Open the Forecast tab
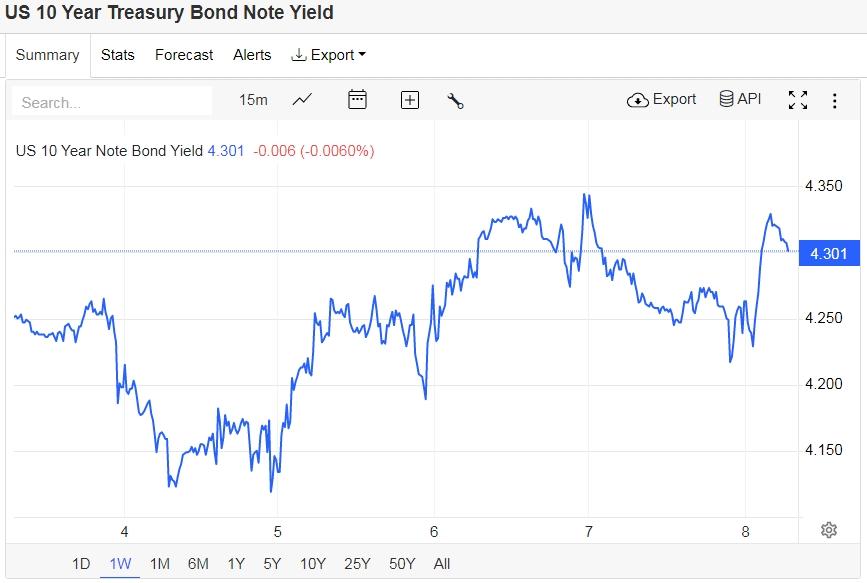The height and width of the screenshot is (583, 867). pos(184,55)
